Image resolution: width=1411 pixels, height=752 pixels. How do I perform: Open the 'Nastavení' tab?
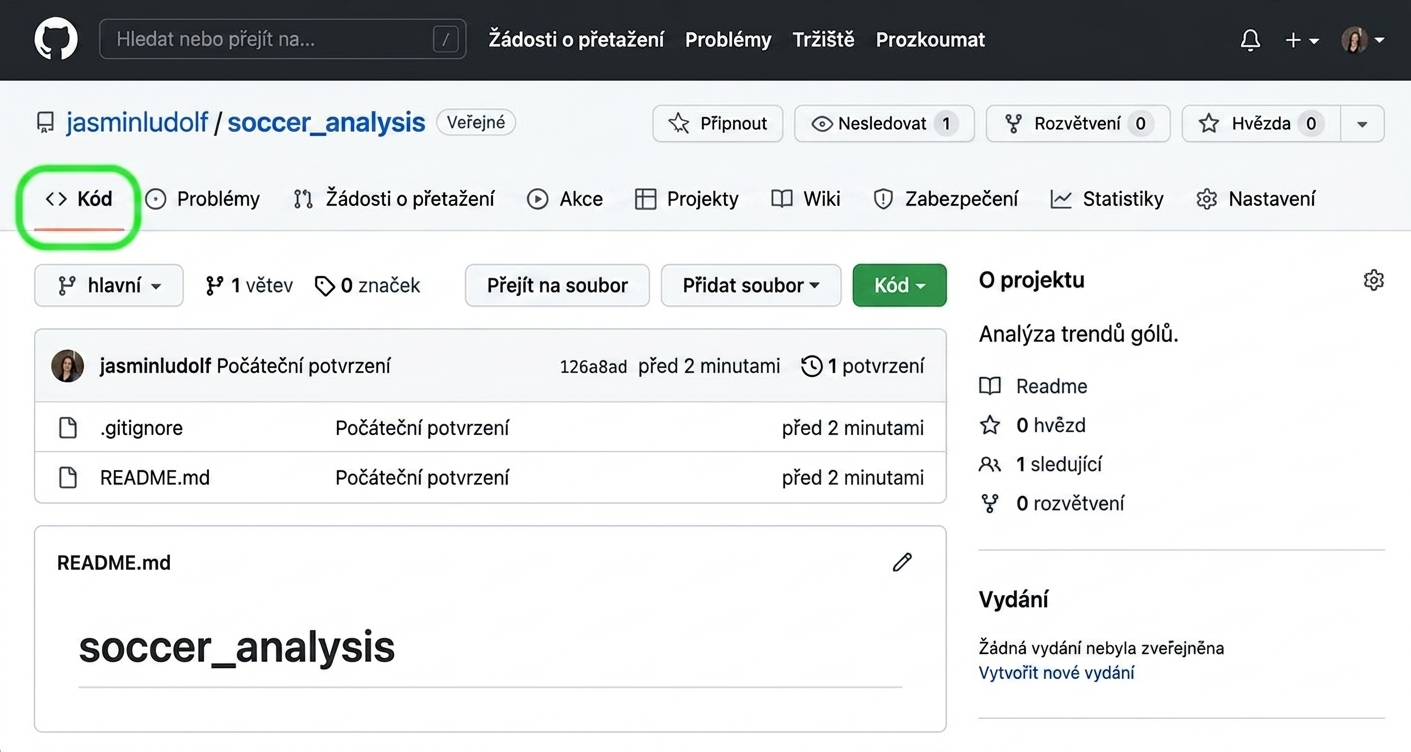[x=1256, y=199]
